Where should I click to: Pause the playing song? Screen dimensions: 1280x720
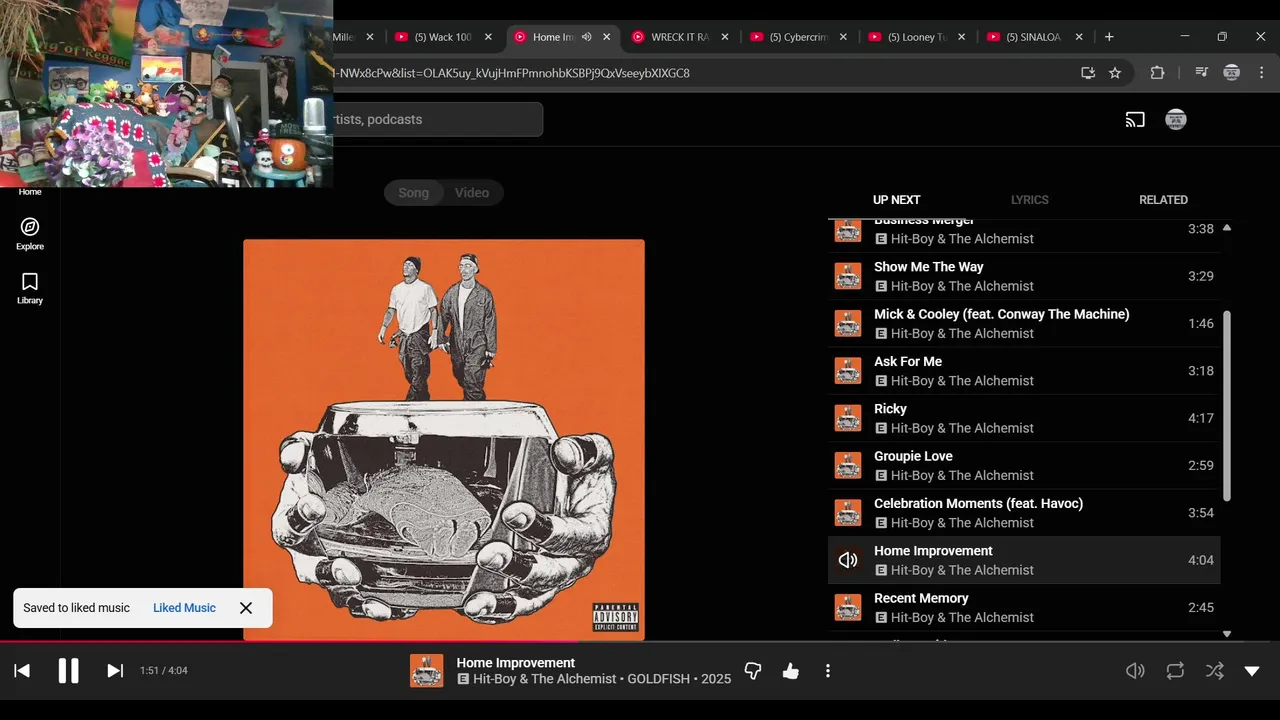68,671
